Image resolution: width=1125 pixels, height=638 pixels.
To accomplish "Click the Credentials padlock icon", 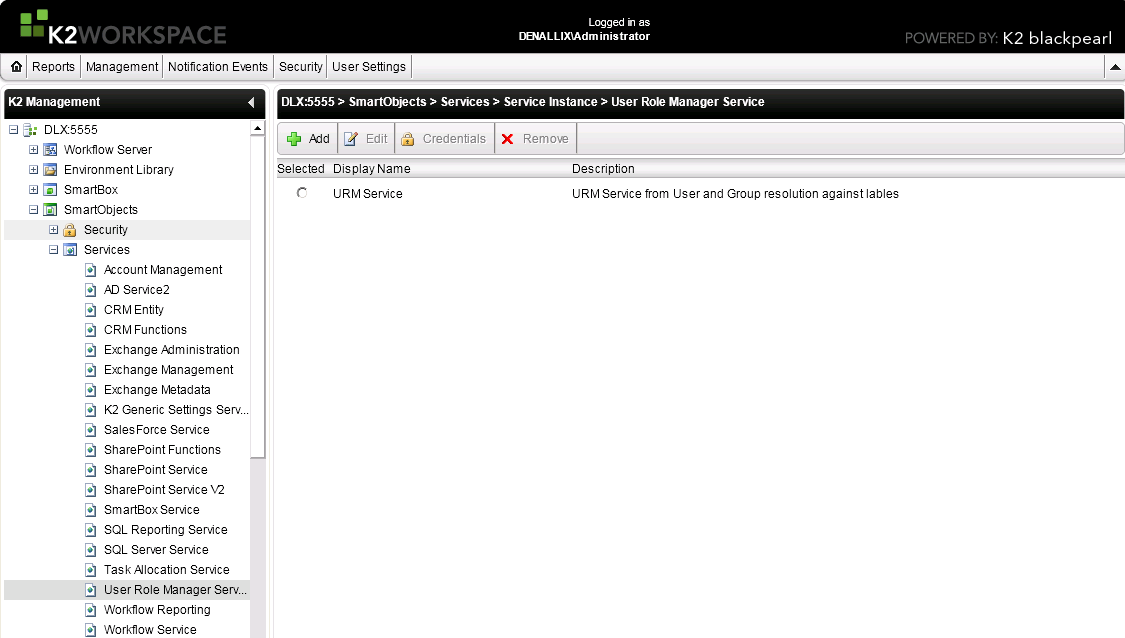I will tap(408, 139).
